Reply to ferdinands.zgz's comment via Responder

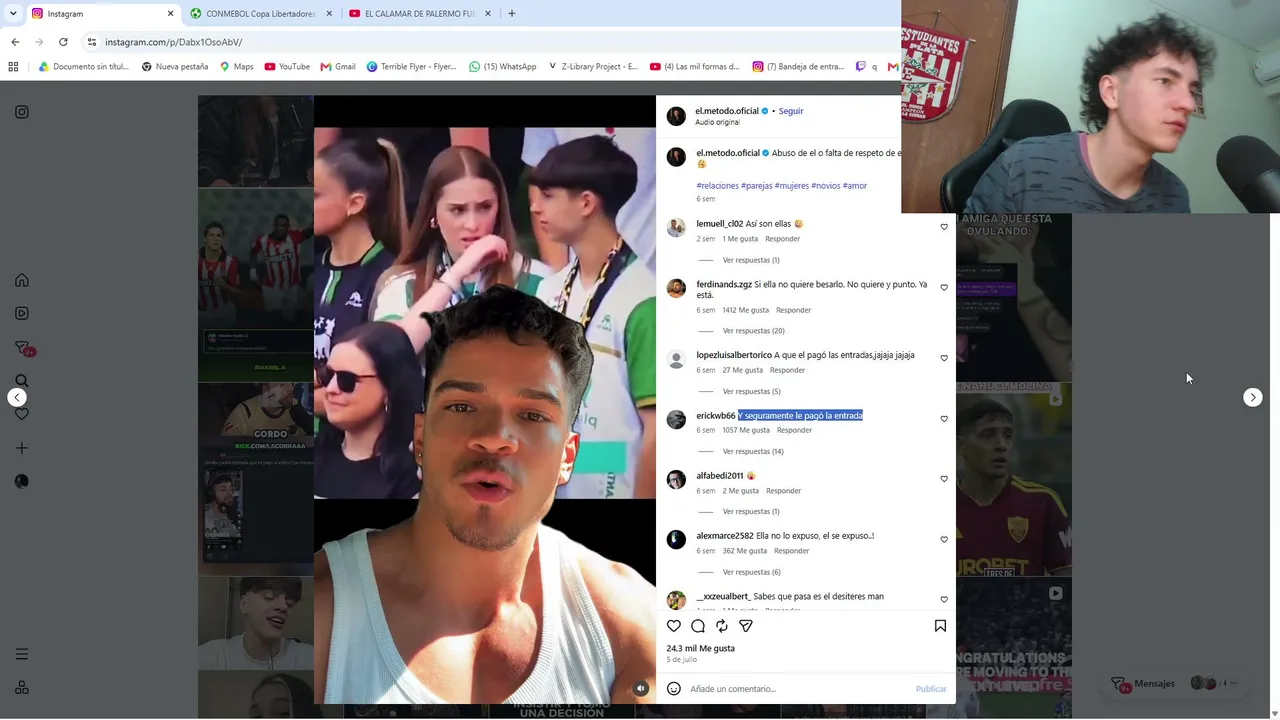click(x=793, y=310)
